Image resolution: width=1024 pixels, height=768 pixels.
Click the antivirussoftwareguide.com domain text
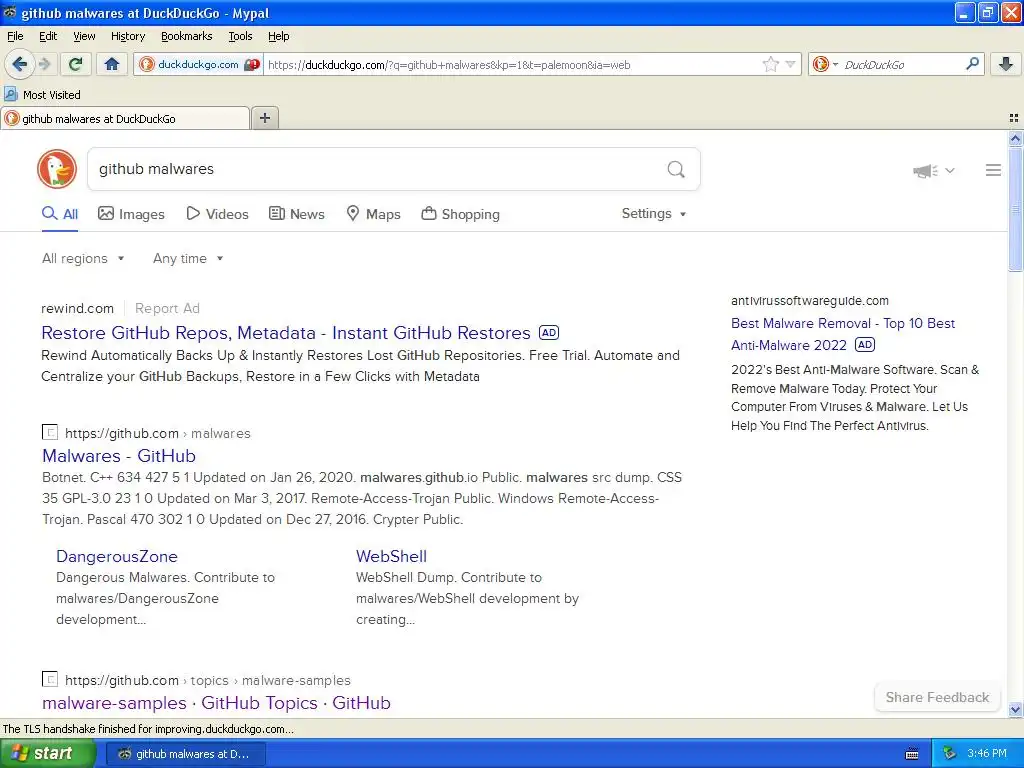pyautogui.click(x=810, y=300)
